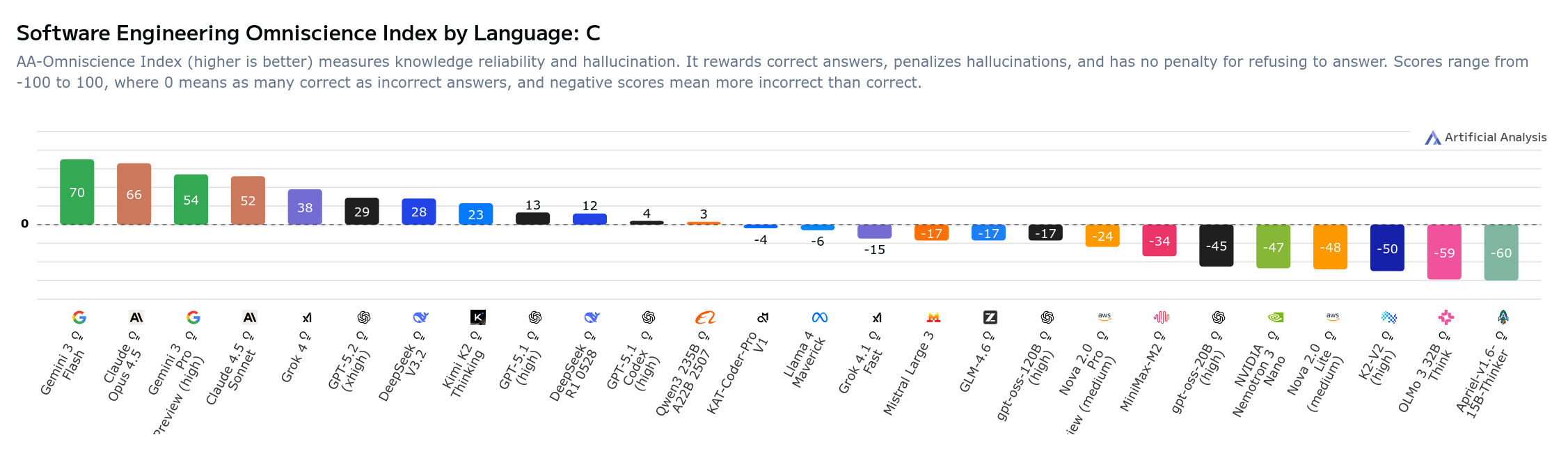Viewport: 1568px width, 451px height.
Task: Click the OLMo 3 32B Think pink logo
Action: click(1446, 317)
